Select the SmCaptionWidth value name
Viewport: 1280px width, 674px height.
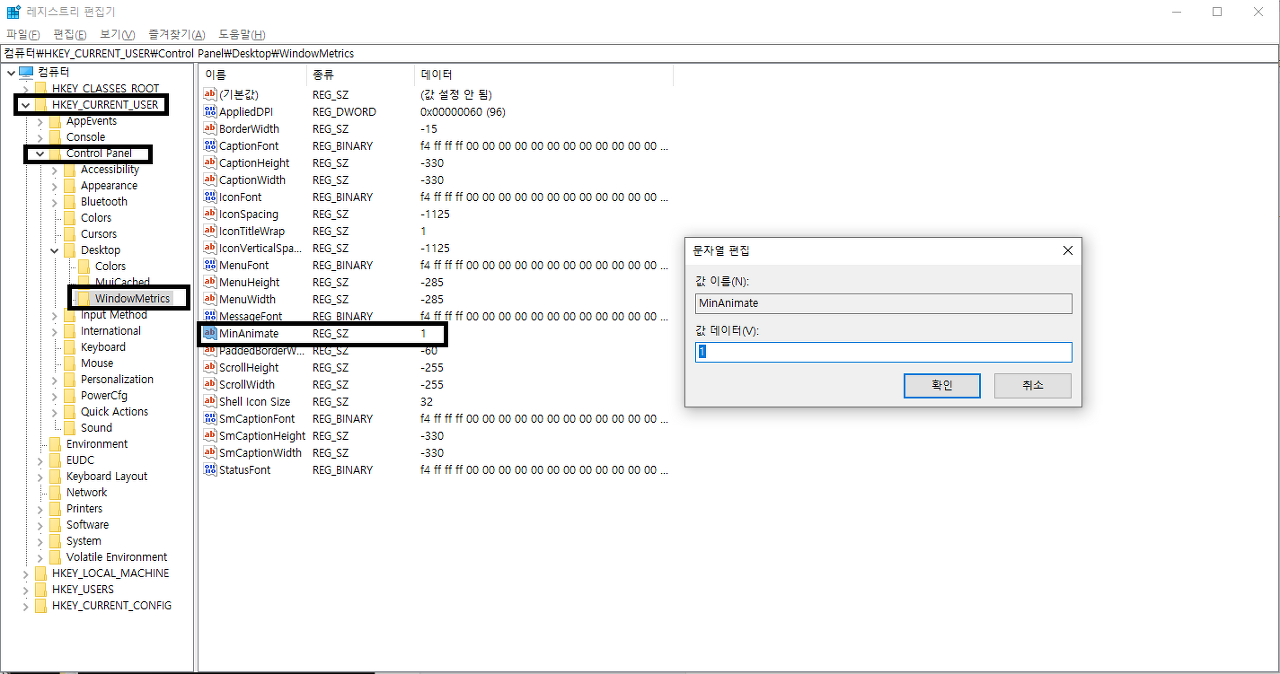(260, 452)
